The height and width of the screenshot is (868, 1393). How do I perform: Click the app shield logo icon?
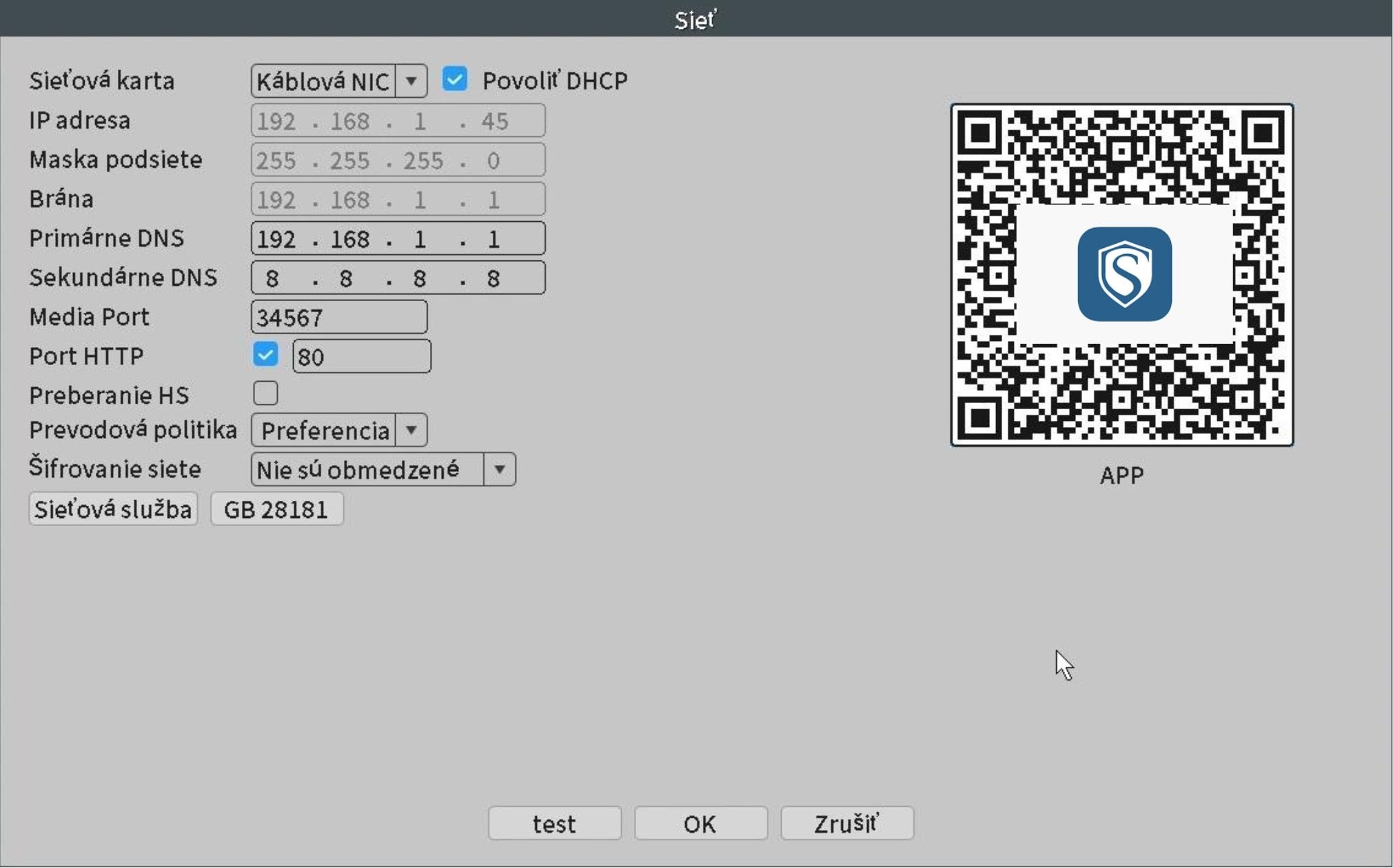(x=1124, y=274)
